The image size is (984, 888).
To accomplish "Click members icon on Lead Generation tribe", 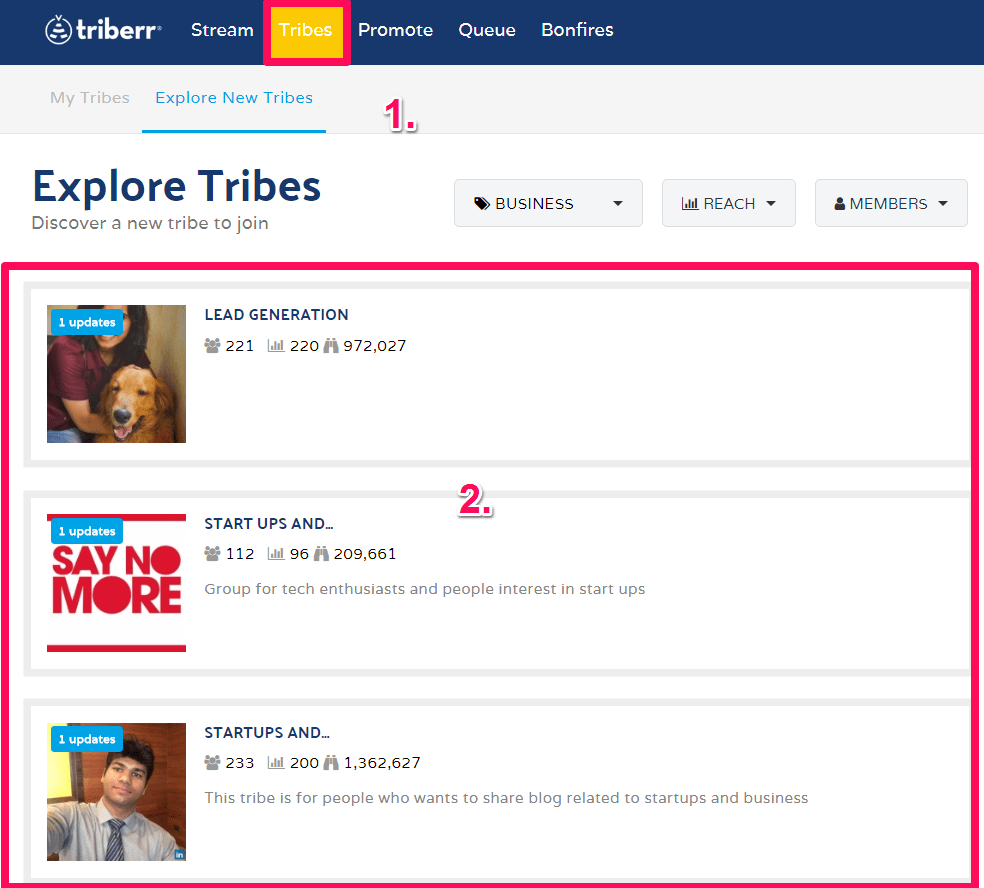I will [x=212, y=346].
